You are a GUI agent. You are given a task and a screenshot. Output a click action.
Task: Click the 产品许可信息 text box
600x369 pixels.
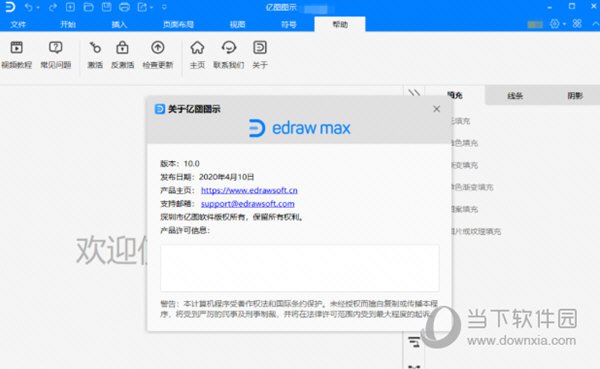[x=300, y=268]
